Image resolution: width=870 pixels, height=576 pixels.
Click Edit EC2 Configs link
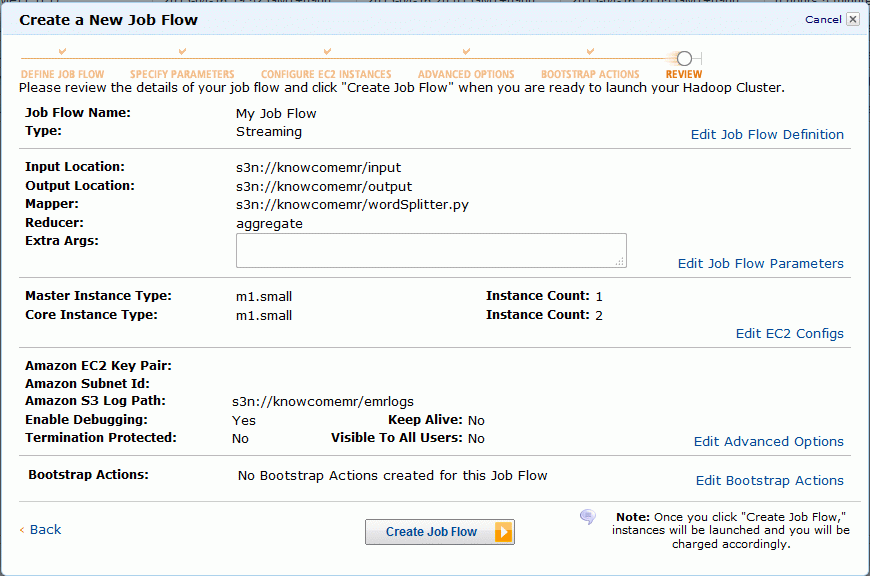click(790, 334)
